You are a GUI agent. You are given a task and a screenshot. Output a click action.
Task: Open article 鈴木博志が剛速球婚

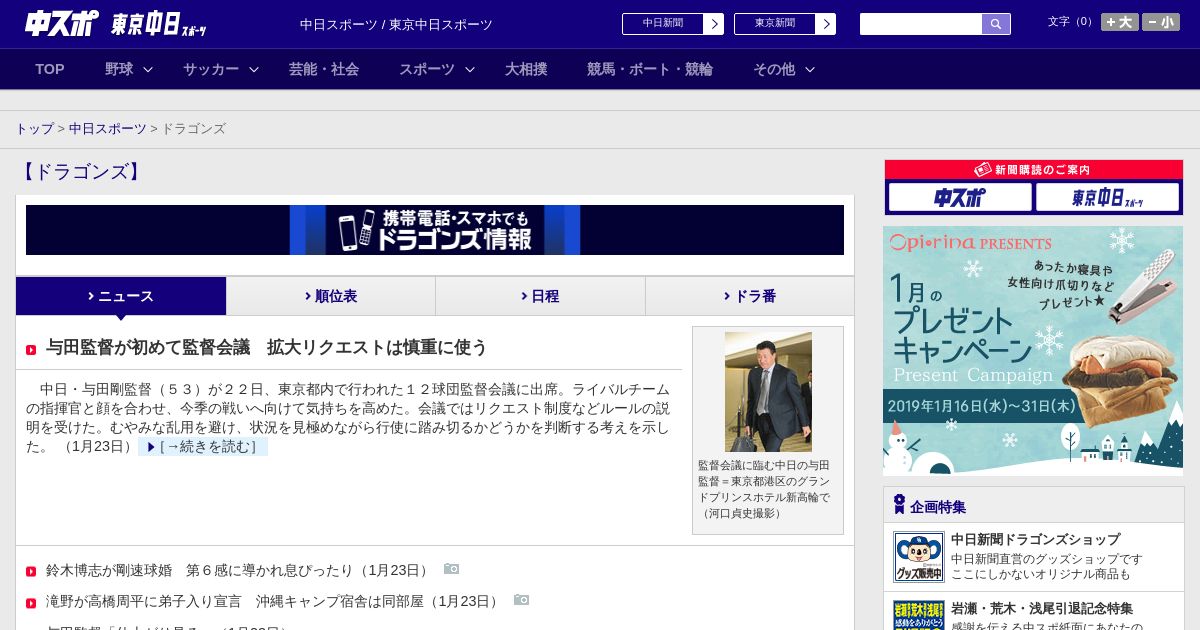239,570
